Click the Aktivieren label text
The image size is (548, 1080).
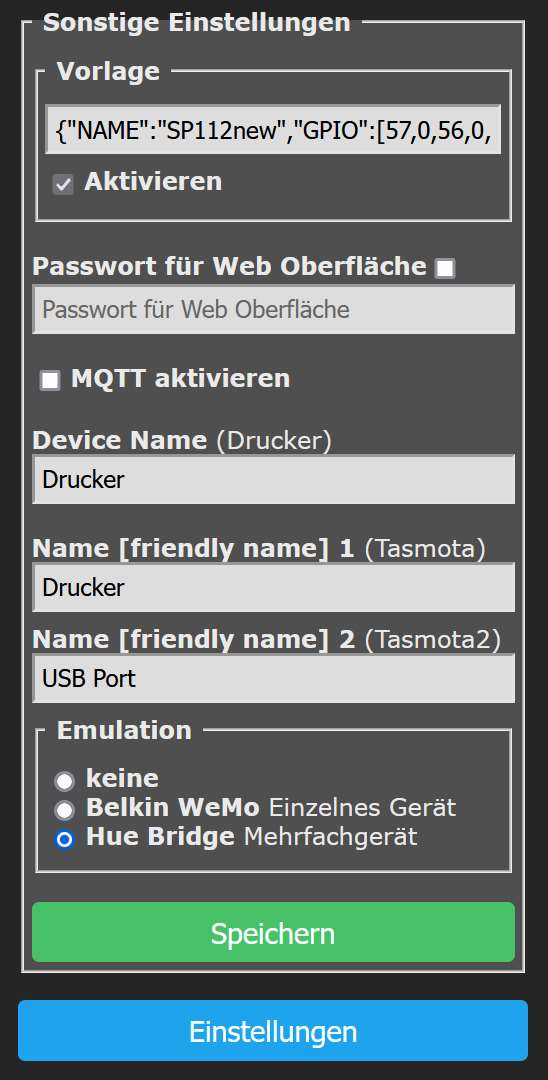click(153, 182)
